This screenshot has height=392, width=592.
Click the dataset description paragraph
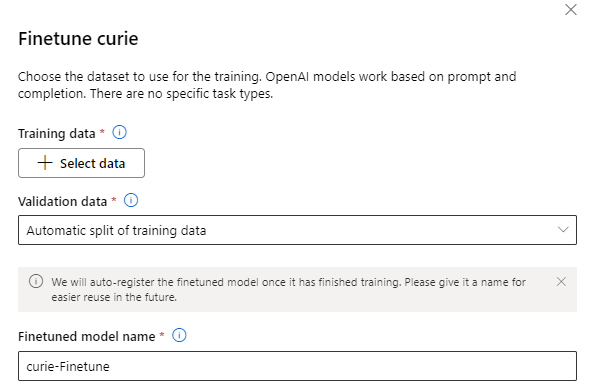(267, 85)
